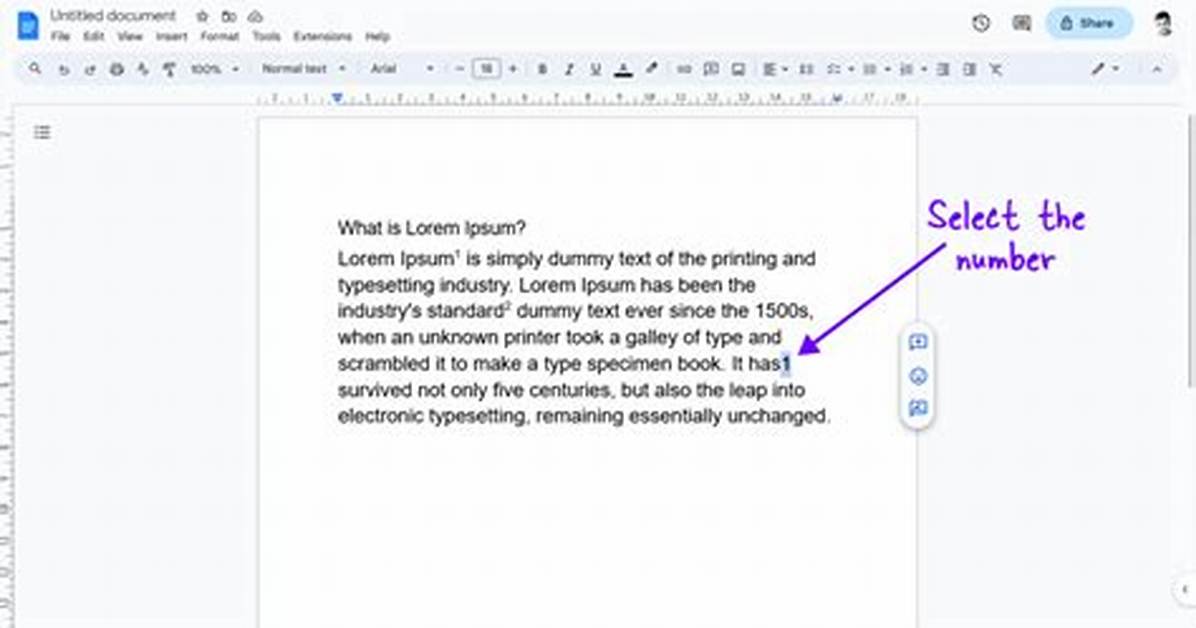Image resolution: width=1196 pixels, height=628 pixels.
Task: Print the document
Action: click(x=117, y=69)
